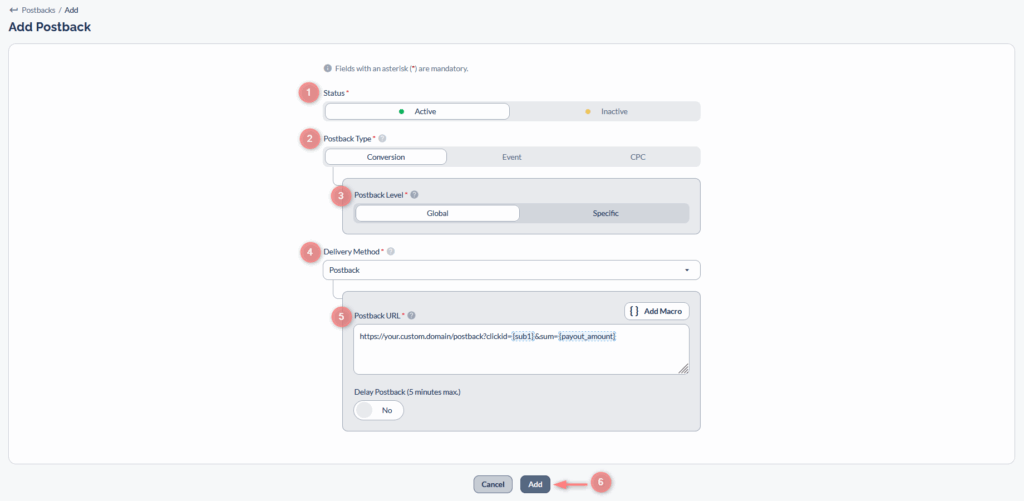Select the Conversion postback type tab
The height and width of the screenshot is (501, 1024).
pyautogui.click(x=386, y=157)
